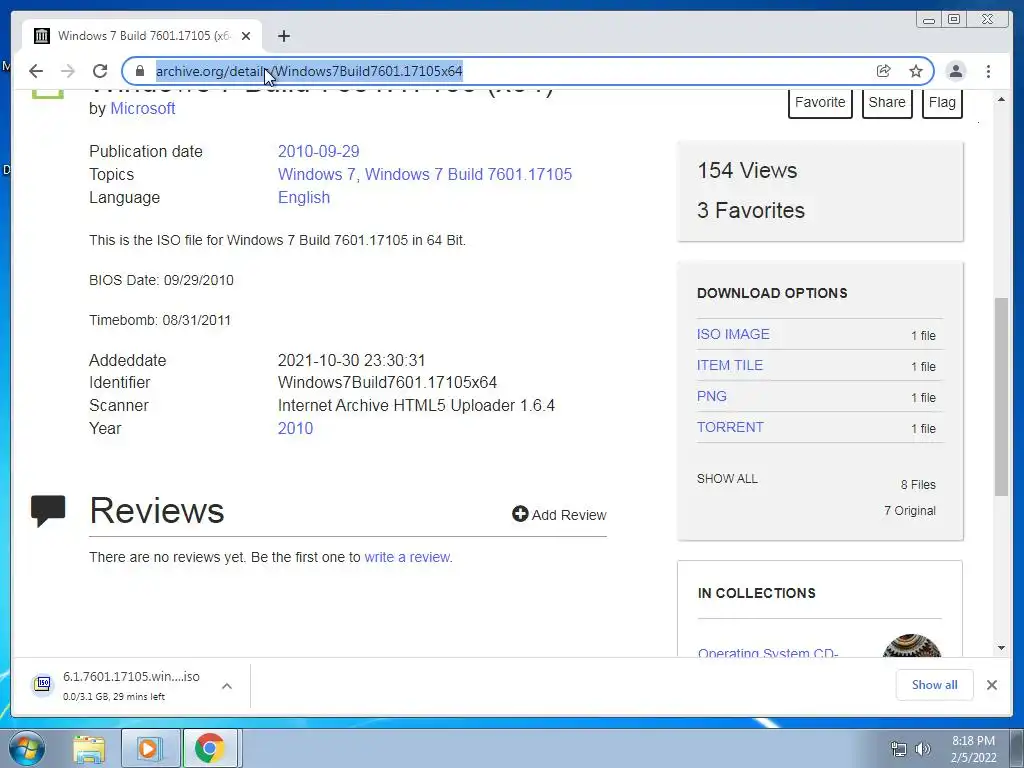Open the network tray icon
The width and height of the screenshot is (1024, 768).
899,750
